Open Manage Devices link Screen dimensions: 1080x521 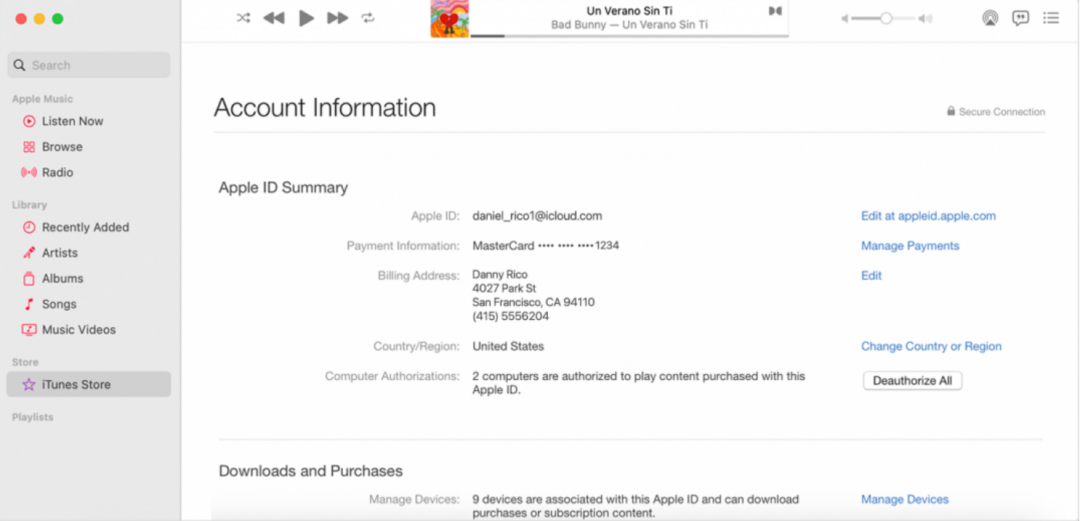click(904, 499)
